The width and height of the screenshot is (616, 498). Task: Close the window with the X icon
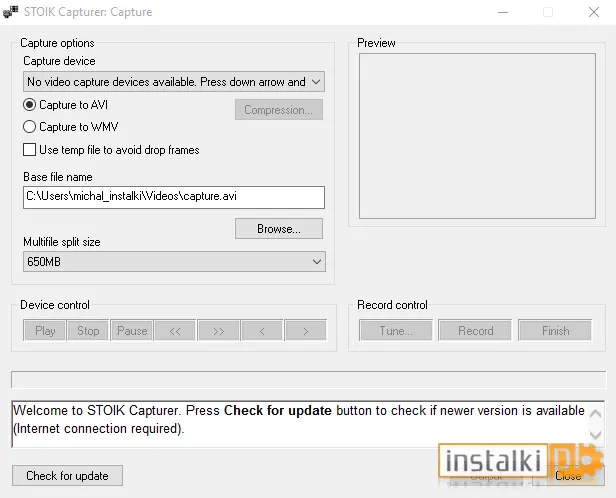pos(594,12)
